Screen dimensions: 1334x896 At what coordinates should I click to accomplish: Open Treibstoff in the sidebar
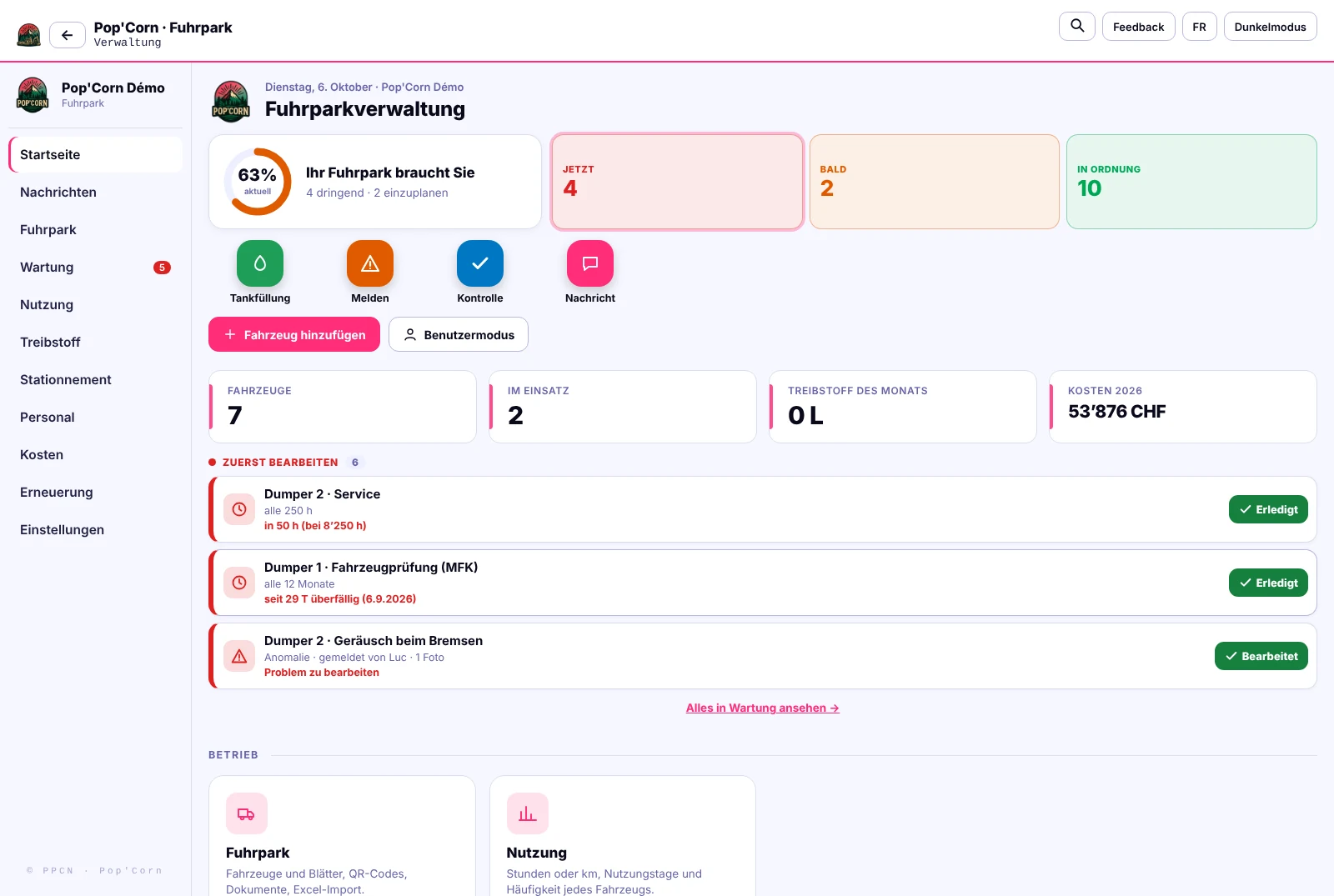click(95, 343)
